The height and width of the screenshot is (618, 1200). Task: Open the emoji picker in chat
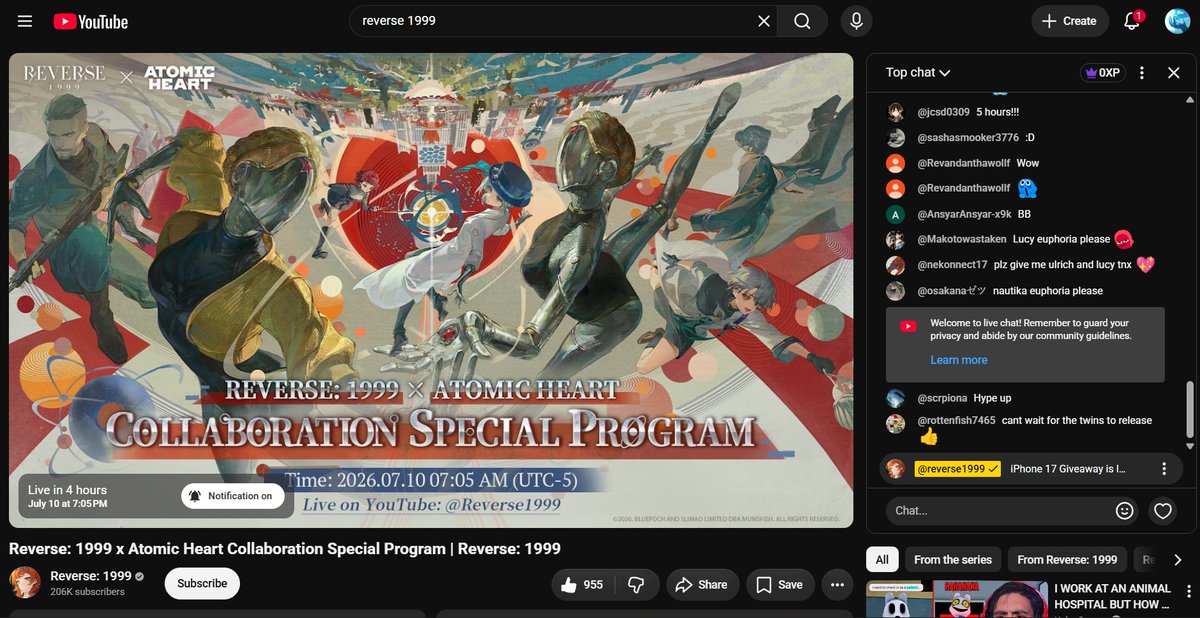(1125, 511)
